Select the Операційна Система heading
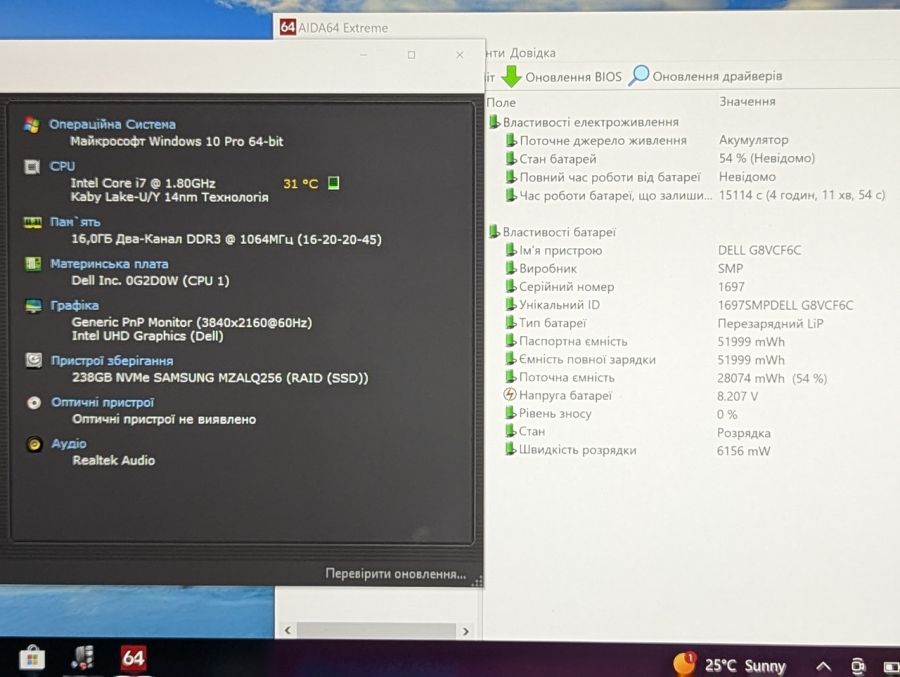The image size is (900, 677). (x=112, y=124)
